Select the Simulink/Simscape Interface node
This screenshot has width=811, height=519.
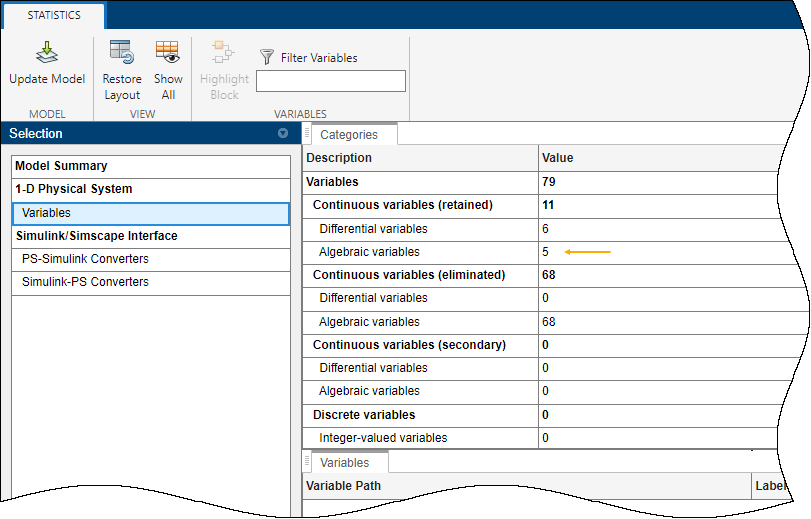tap(96, 236)
